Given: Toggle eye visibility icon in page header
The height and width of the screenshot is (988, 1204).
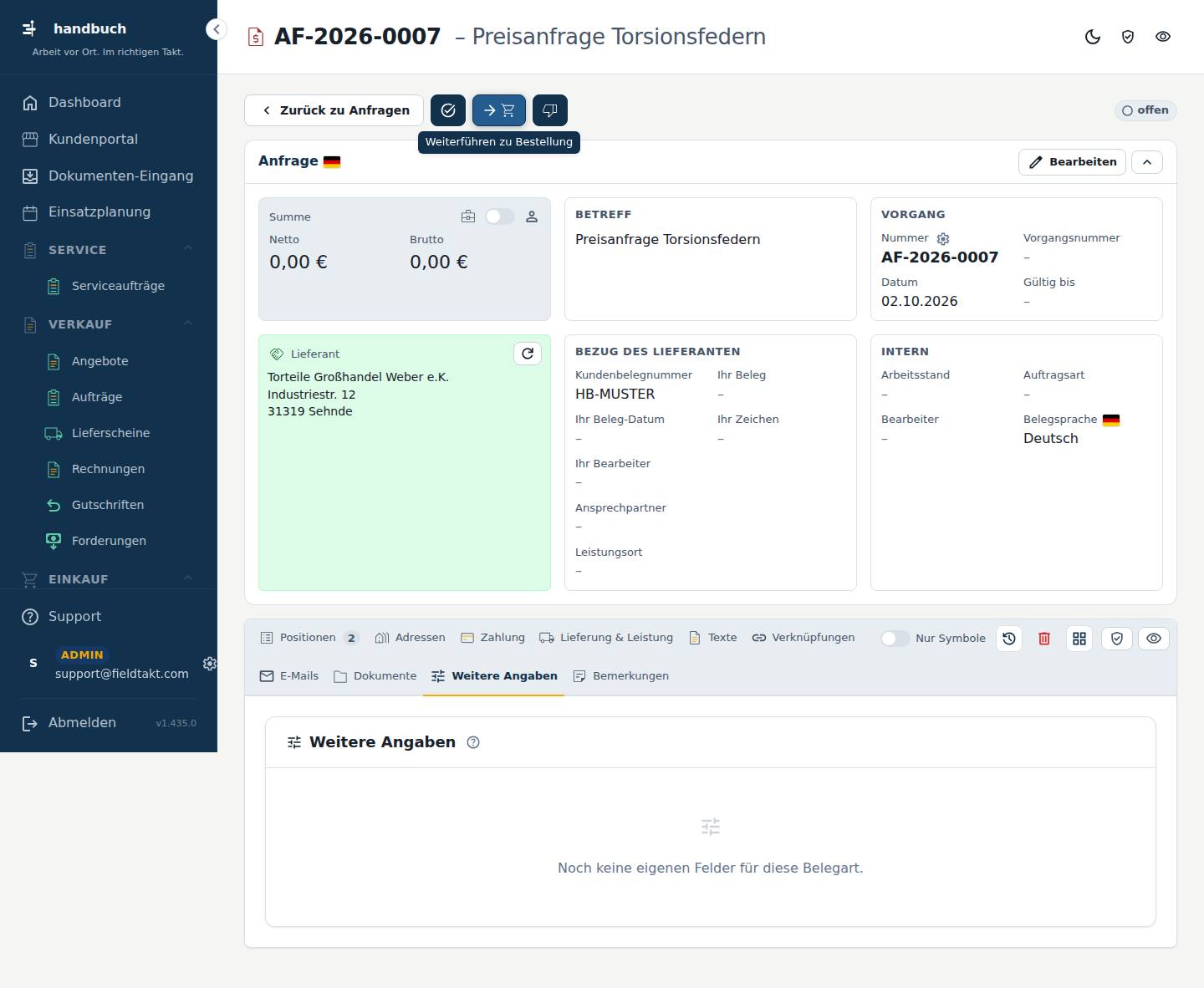Looking at the screenshot, I should [x=1163, y=37].
